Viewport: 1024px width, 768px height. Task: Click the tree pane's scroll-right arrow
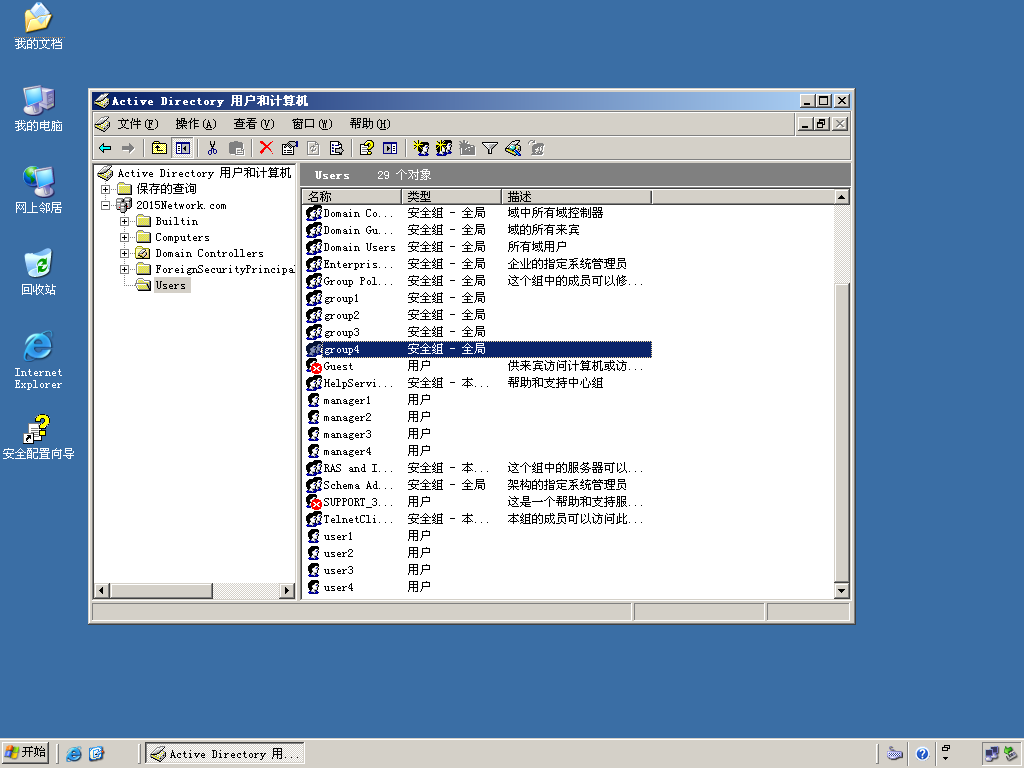pos(287,591)
